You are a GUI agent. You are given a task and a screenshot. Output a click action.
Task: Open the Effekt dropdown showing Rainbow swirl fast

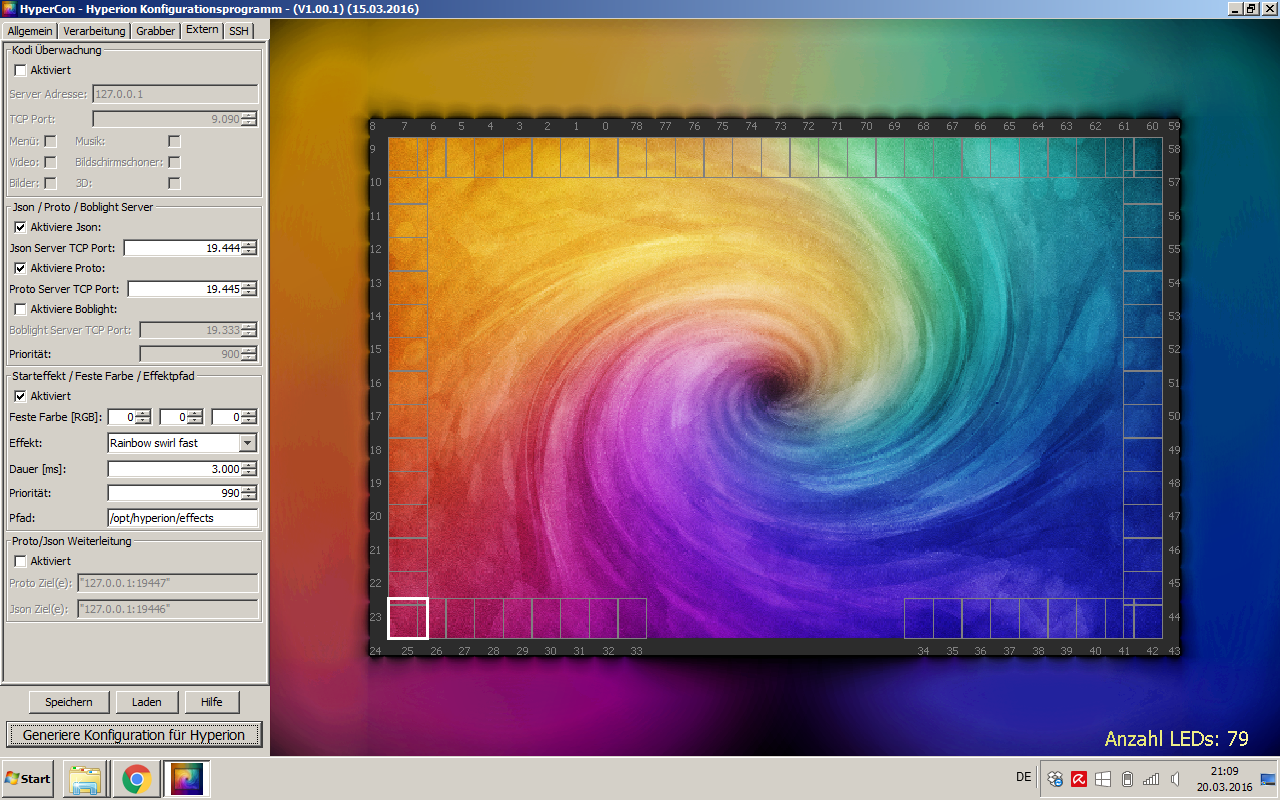[x=248, y=443]
